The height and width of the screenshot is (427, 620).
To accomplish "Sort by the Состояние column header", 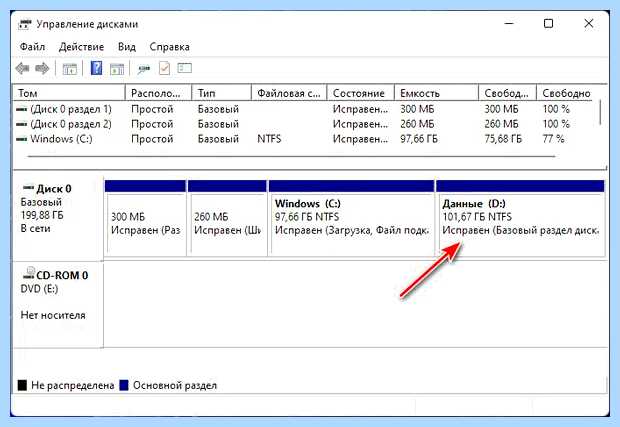I will pos(361,93).
